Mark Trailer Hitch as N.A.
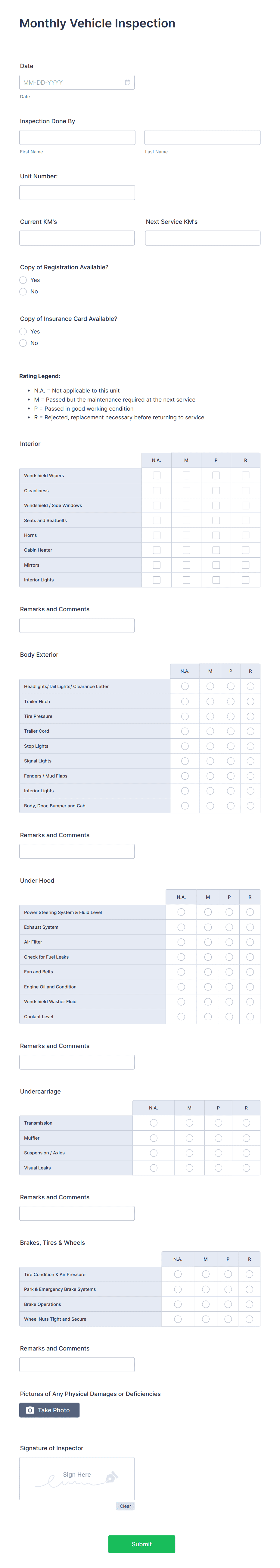280x1568 pixels. [x=185, y=701]
